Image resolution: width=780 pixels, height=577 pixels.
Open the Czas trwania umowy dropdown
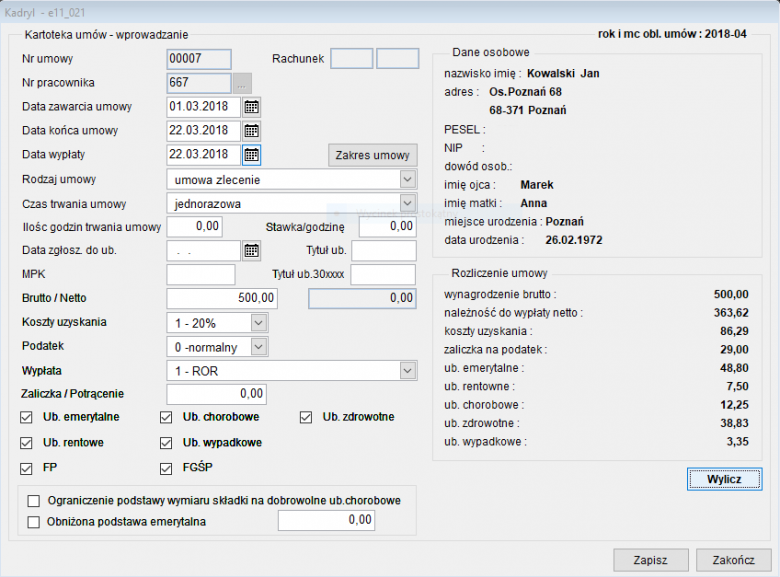click(x=407, y=203)
